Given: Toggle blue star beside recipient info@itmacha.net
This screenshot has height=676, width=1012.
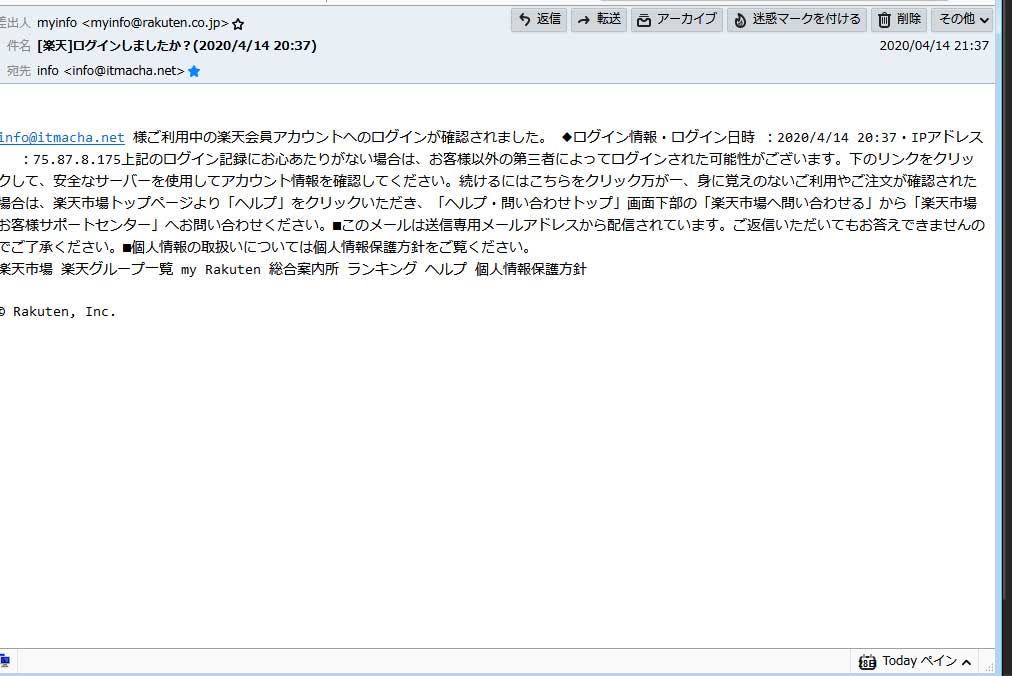Looking at the screenshot, I should pyautogui.click(x=194, y=71).
